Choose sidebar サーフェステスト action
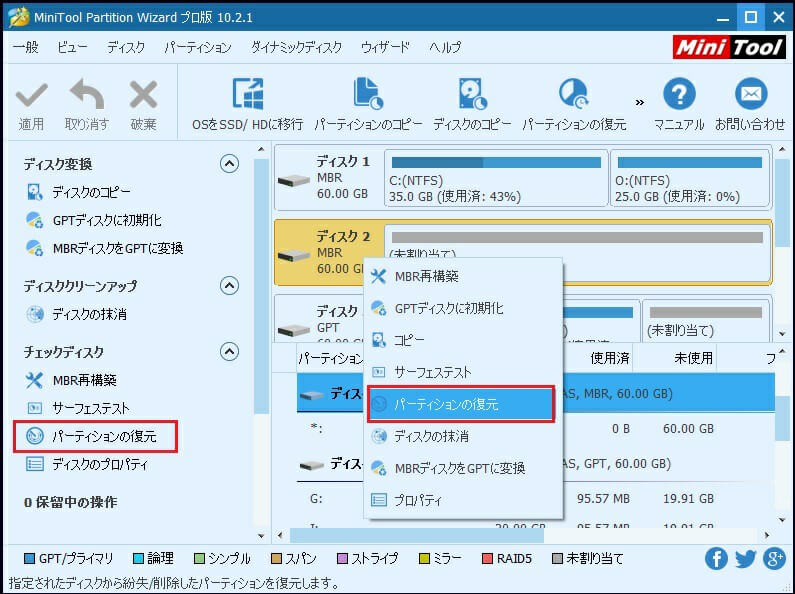Viewport: 795px width, 594px height. 77,408
